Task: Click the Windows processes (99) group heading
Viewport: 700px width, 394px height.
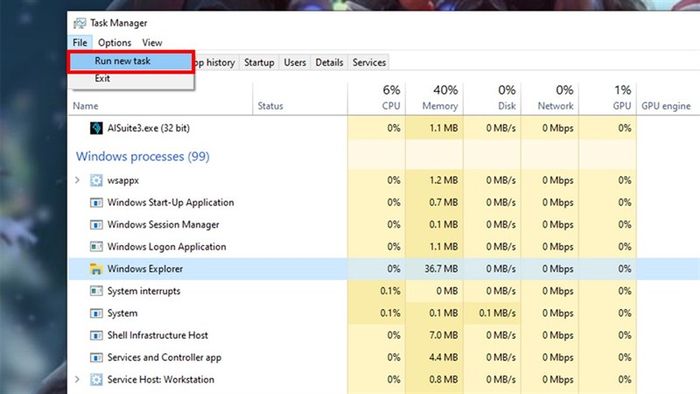Action: (x=142, y=157)
